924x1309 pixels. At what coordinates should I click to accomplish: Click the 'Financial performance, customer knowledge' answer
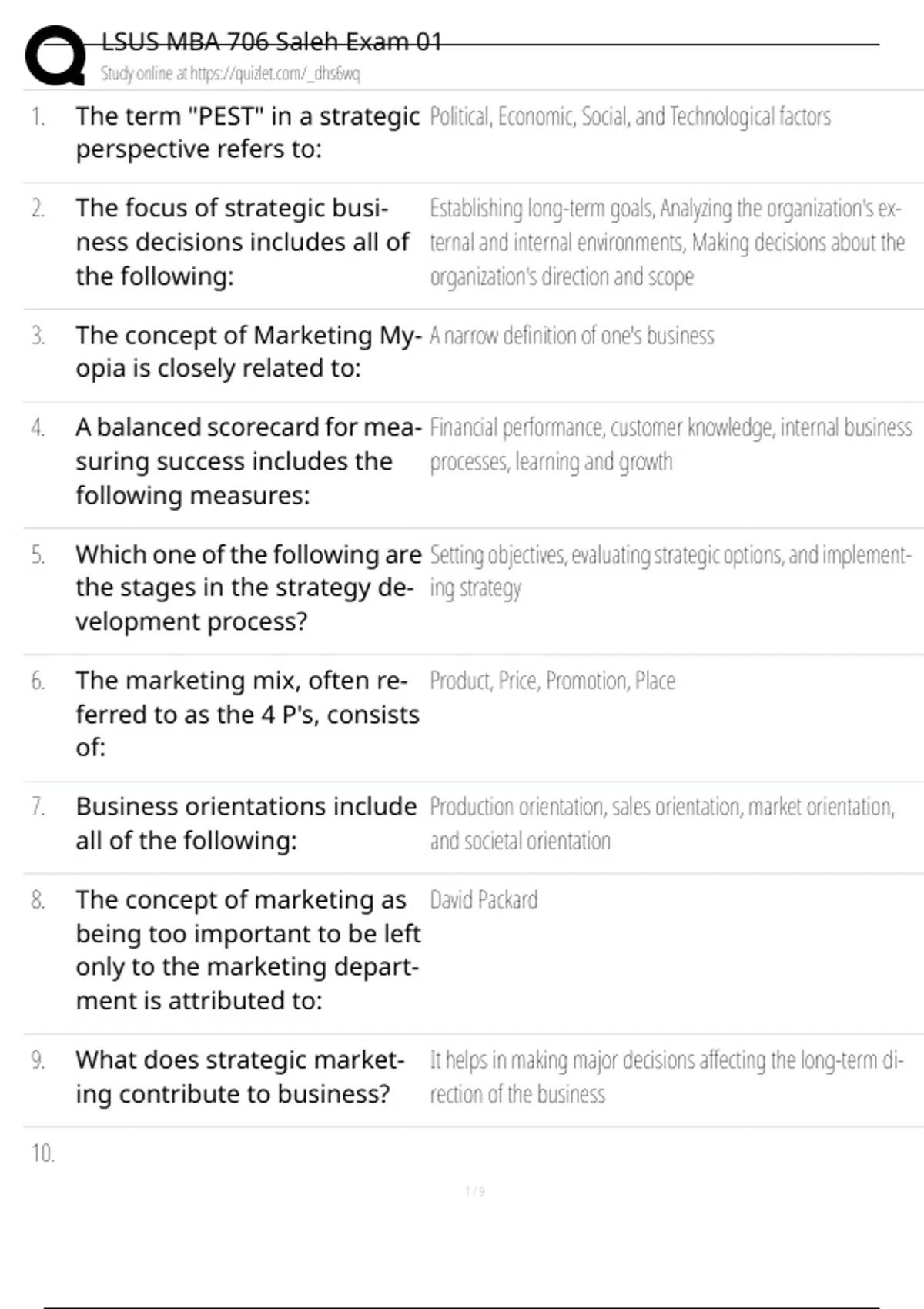click(670, 444)
